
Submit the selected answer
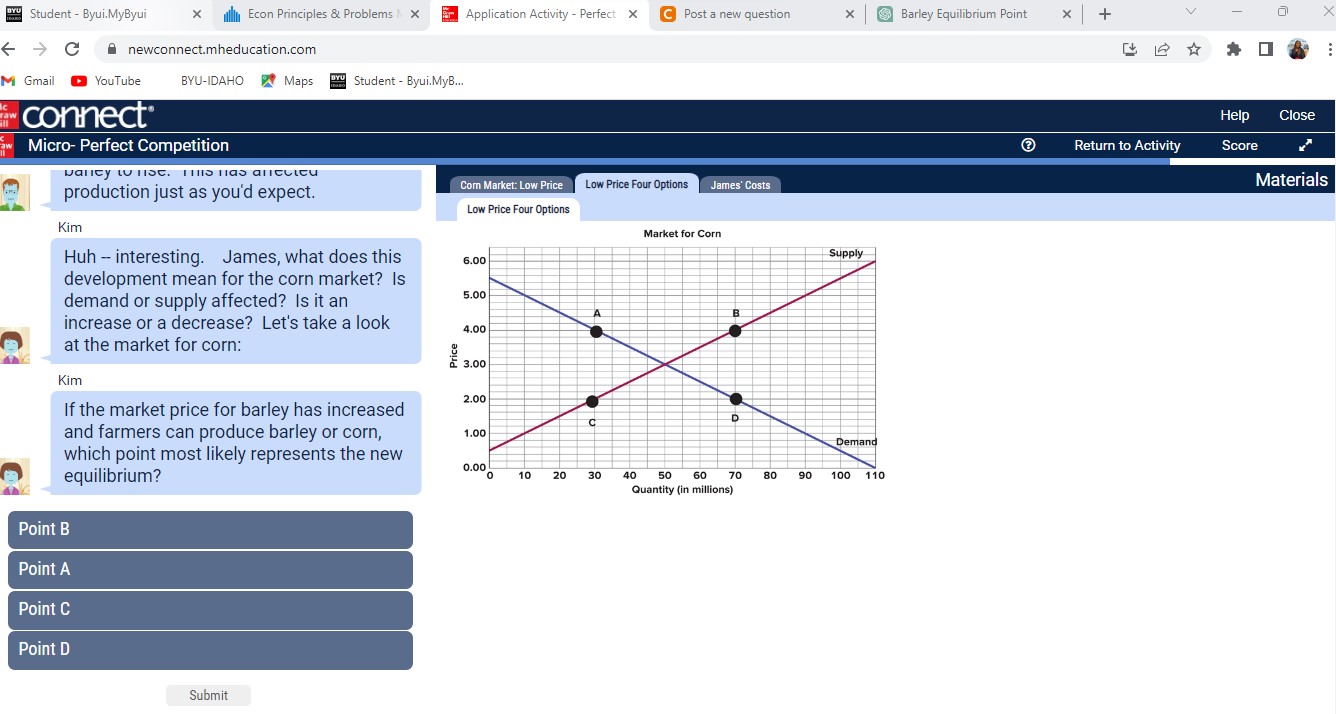point(208,695)
